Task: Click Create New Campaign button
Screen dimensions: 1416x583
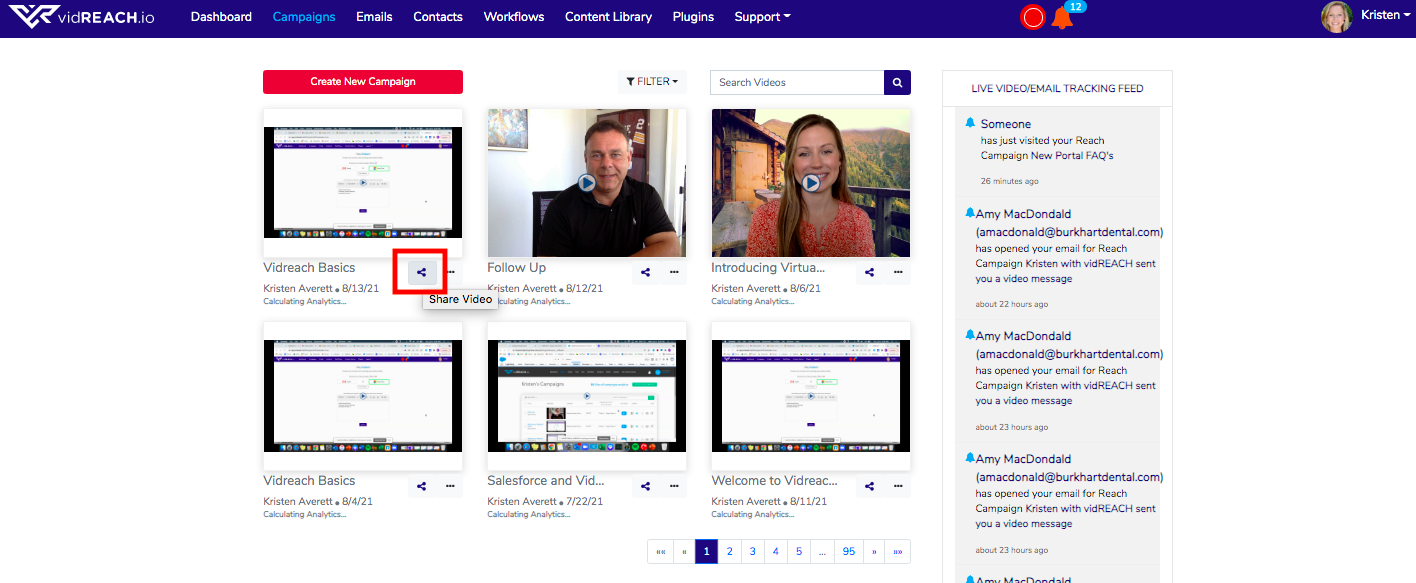Action: coord(363,82)
